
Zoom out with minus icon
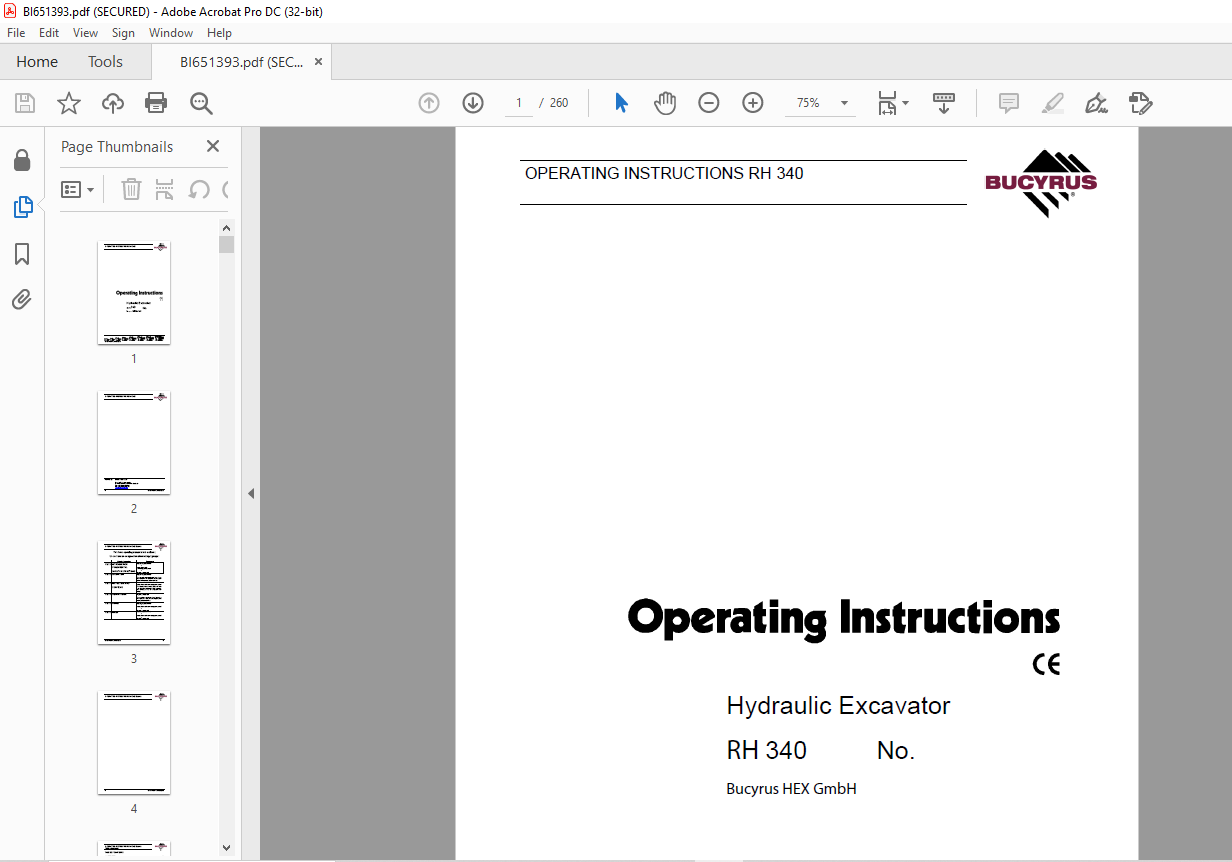point(709,103)
